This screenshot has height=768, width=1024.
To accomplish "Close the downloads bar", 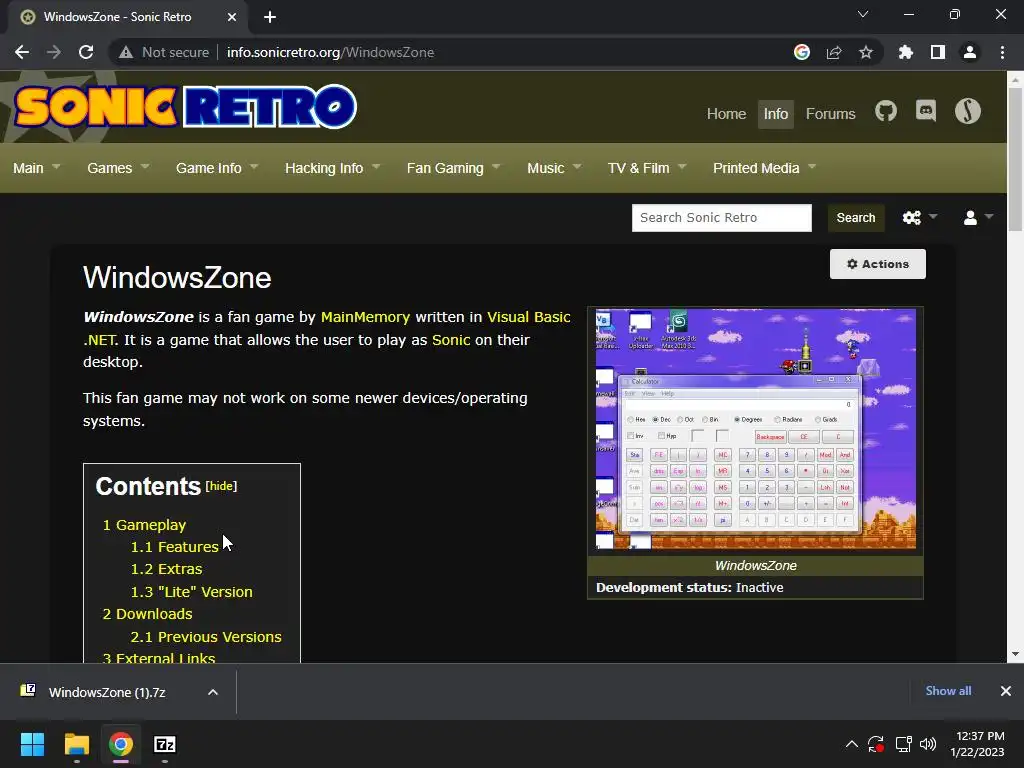I will coord(1006,691).
